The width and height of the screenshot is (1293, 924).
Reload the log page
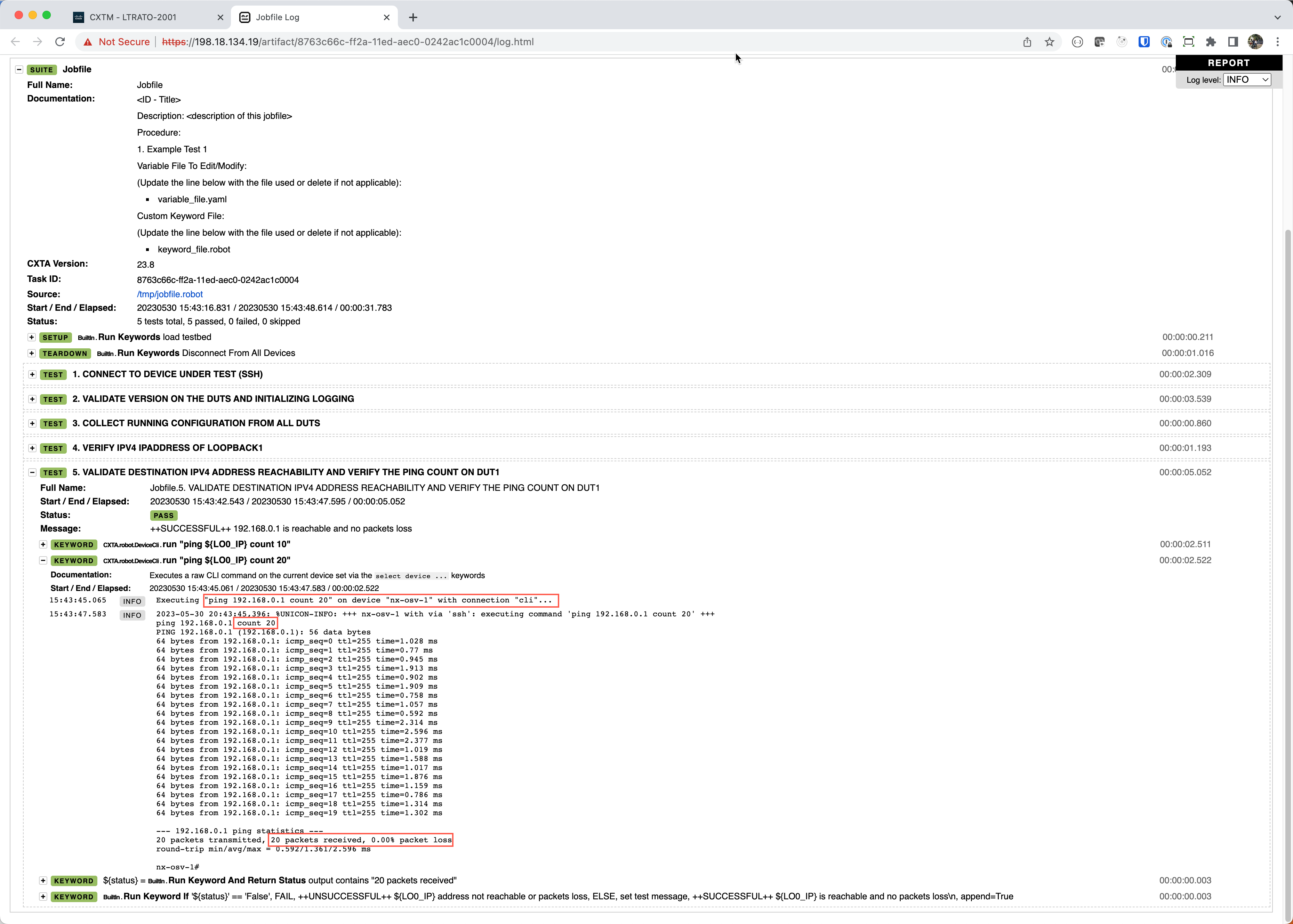pos(60,41)
